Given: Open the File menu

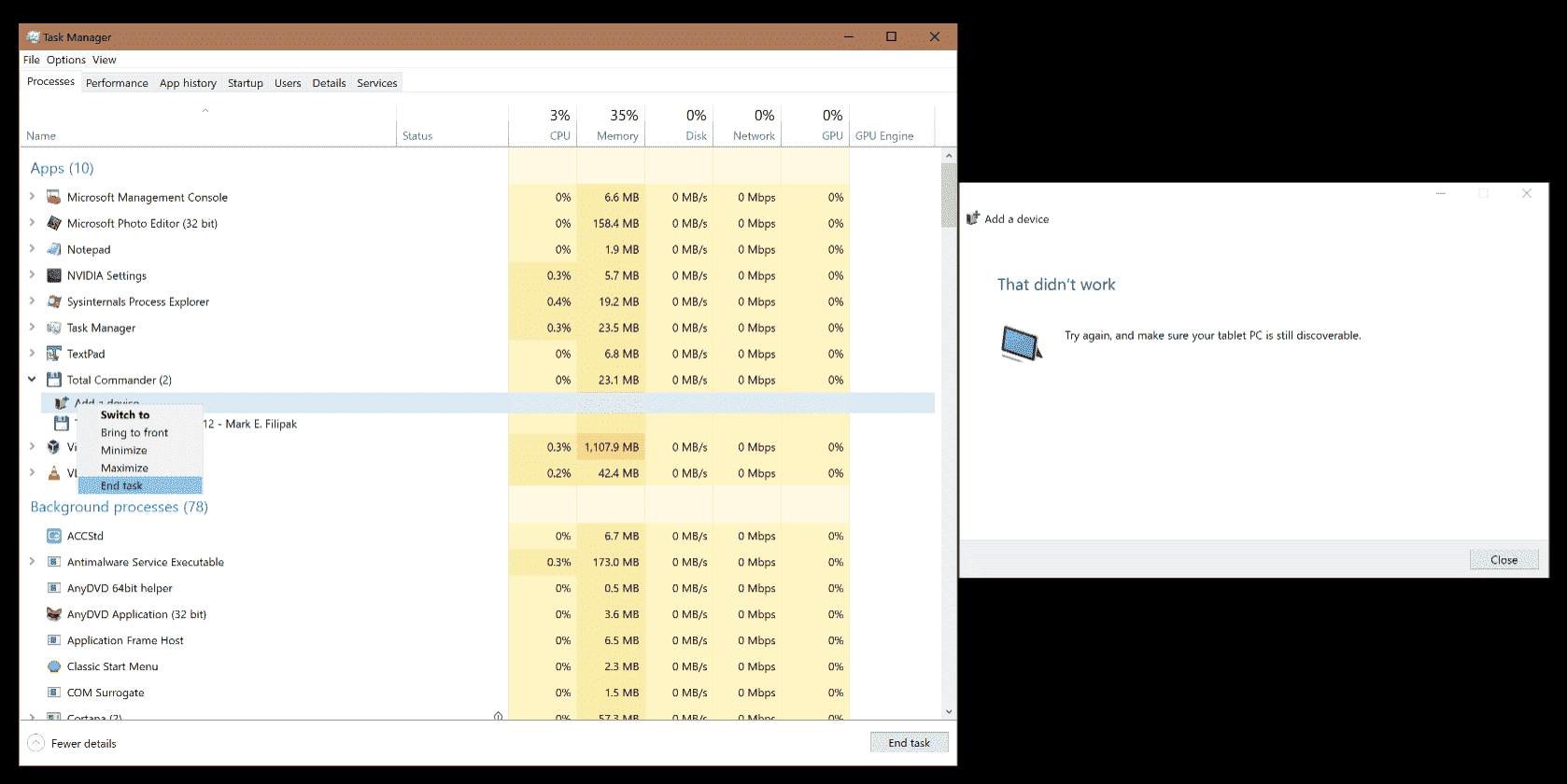Looking at the screenshot, I should click(x=32, y=60).
